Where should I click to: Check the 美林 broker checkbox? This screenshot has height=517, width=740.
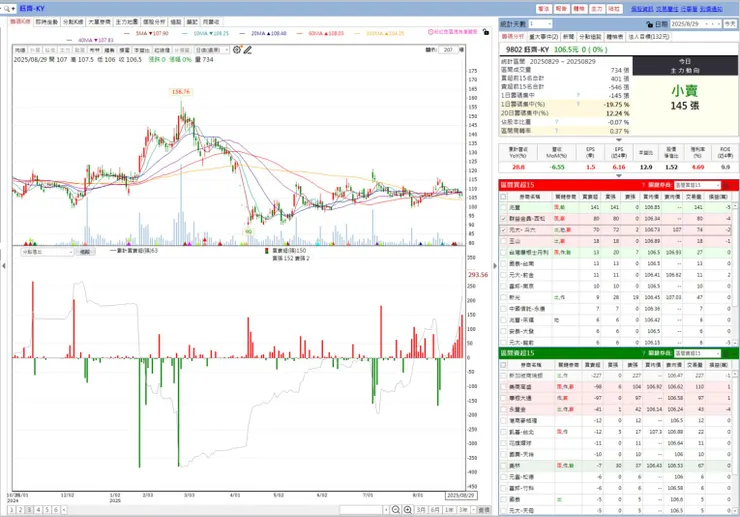[x=504, y=466]
